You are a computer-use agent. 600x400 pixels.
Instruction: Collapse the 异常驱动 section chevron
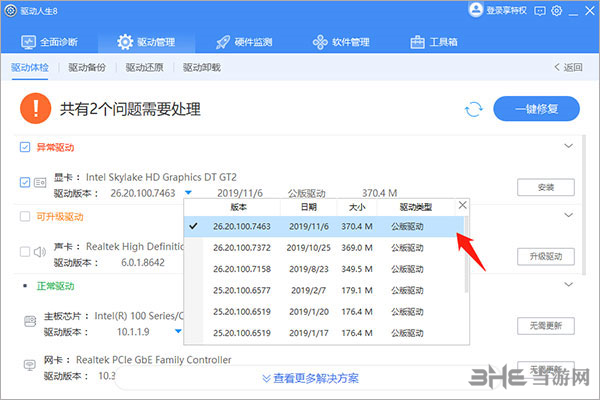pos(569,146)
